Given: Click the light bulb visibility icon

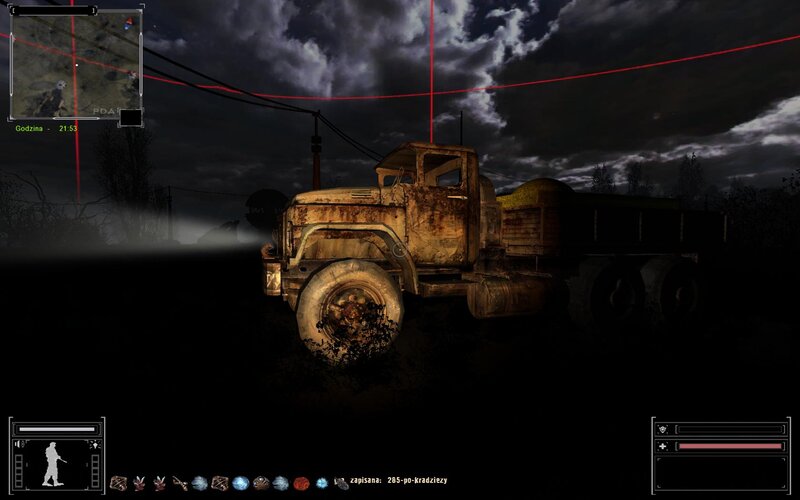Looking at the screenshot, I should [94, 444].
